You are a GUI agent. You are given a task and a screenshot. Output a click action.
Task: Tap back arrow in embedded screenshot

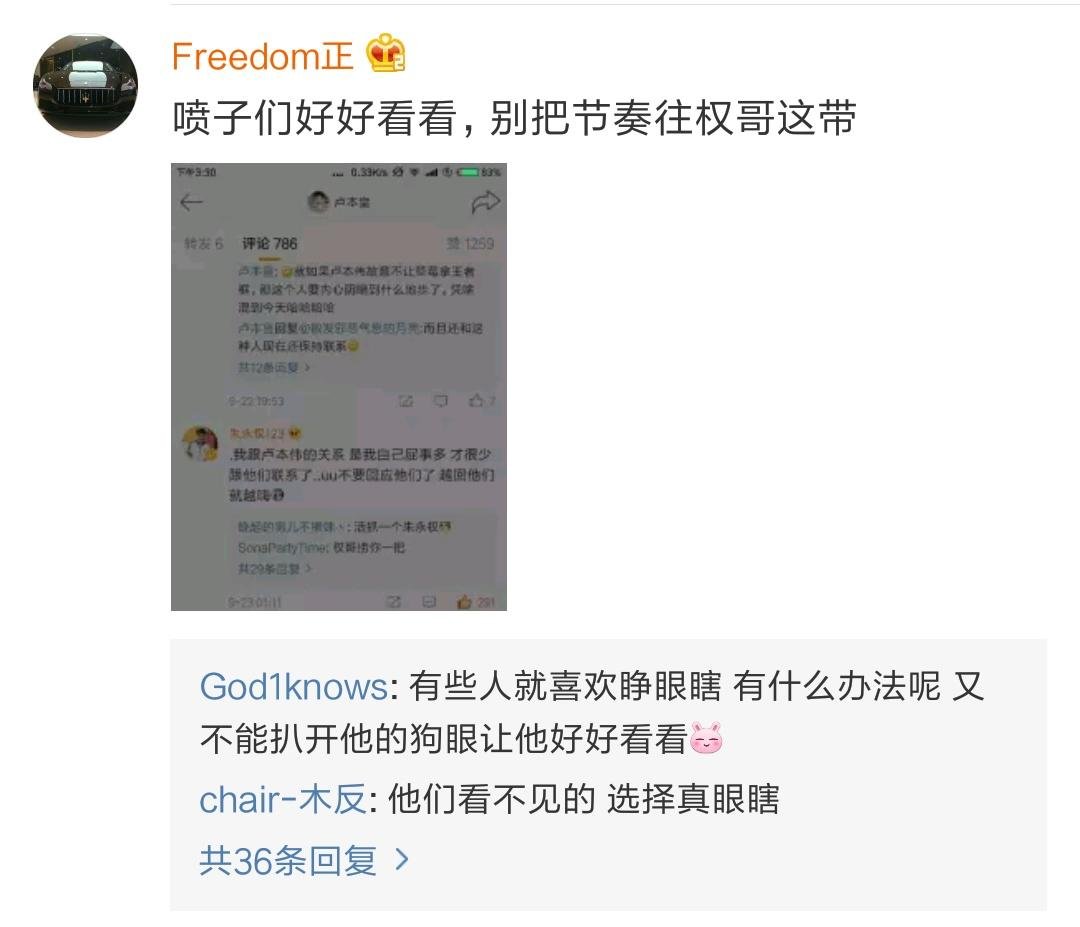191,202
